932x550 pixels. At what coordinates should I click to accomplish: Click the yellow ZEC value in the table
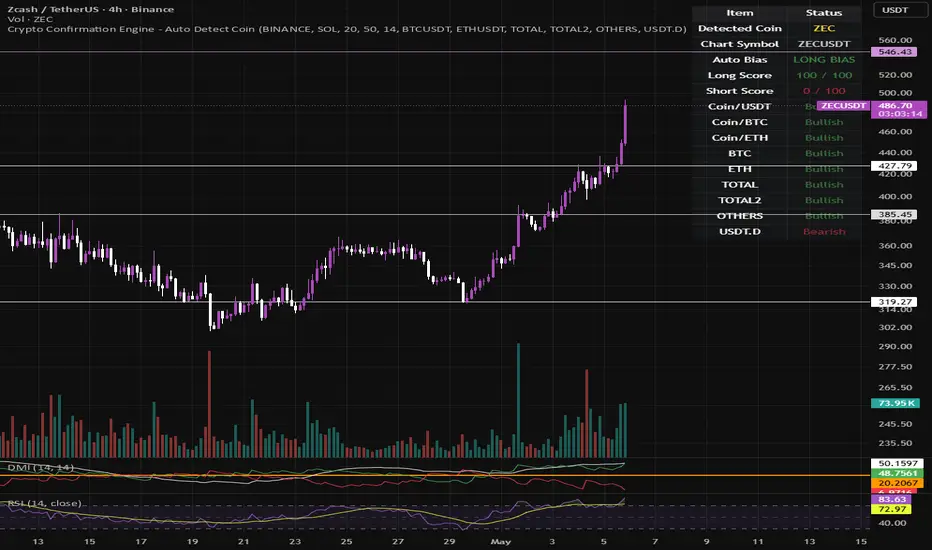click(824, 28)
